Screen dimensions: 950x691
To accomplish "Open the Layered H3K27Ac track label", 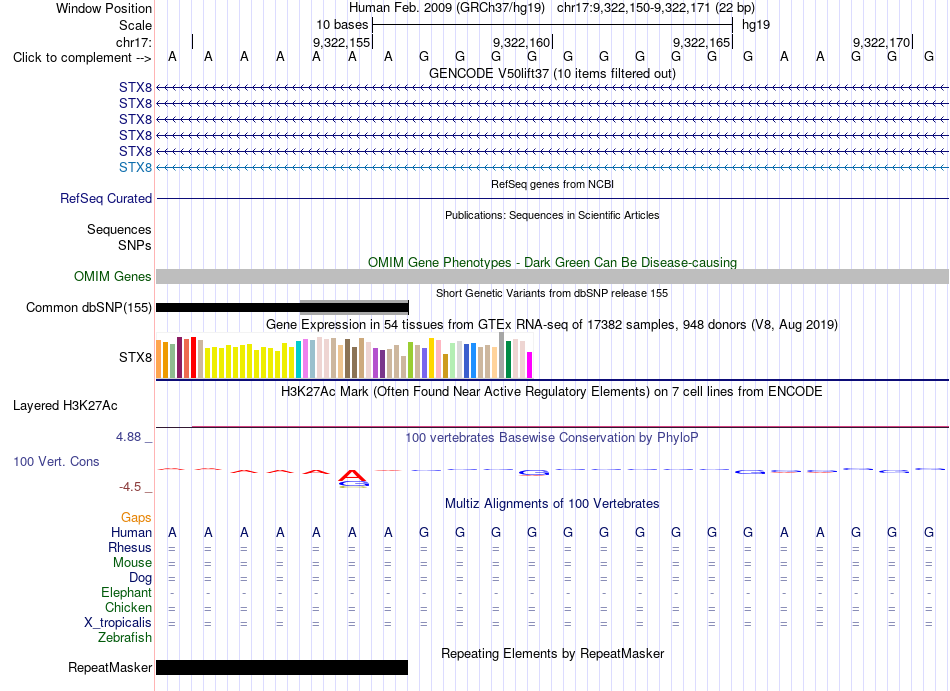I will click(65, 406).
